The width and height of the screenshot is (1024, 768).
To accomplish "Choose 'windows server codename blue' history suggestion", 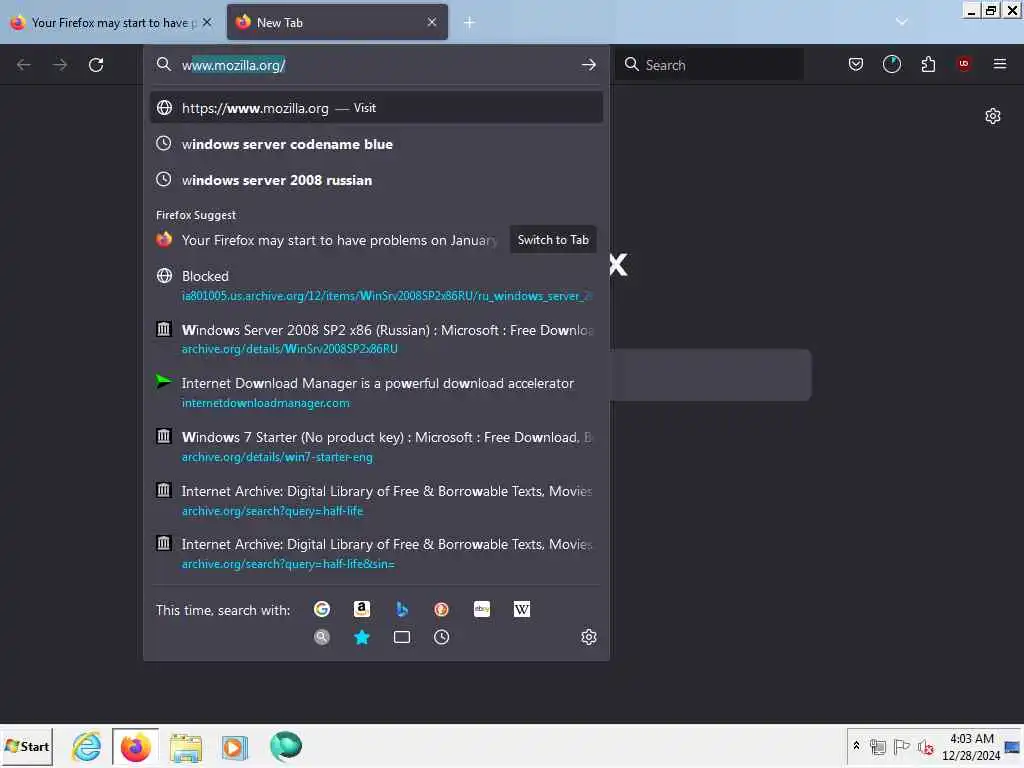I will tap(376, 144).
